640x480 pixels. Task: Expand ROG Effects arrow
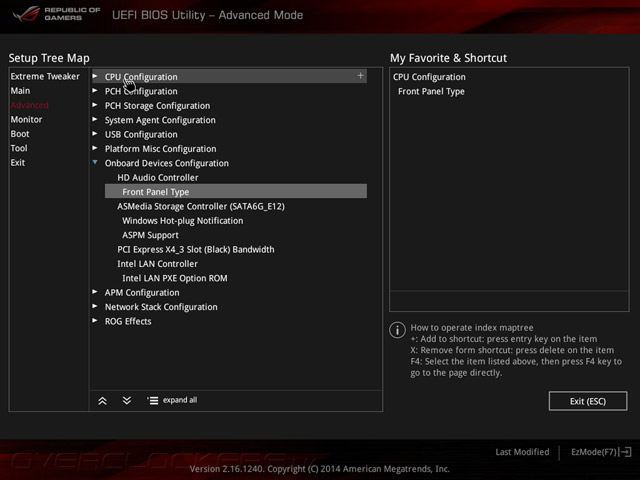point(95,320)
